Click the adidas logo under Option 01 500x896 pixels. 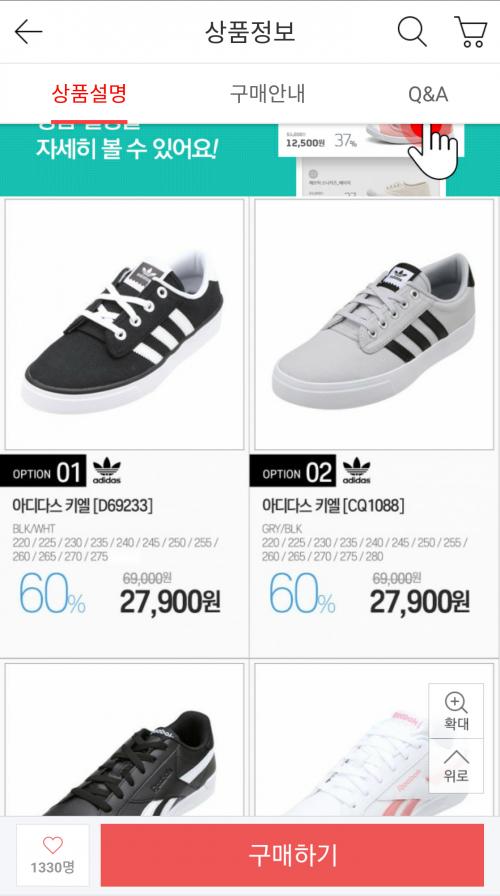tap(107, 470)
